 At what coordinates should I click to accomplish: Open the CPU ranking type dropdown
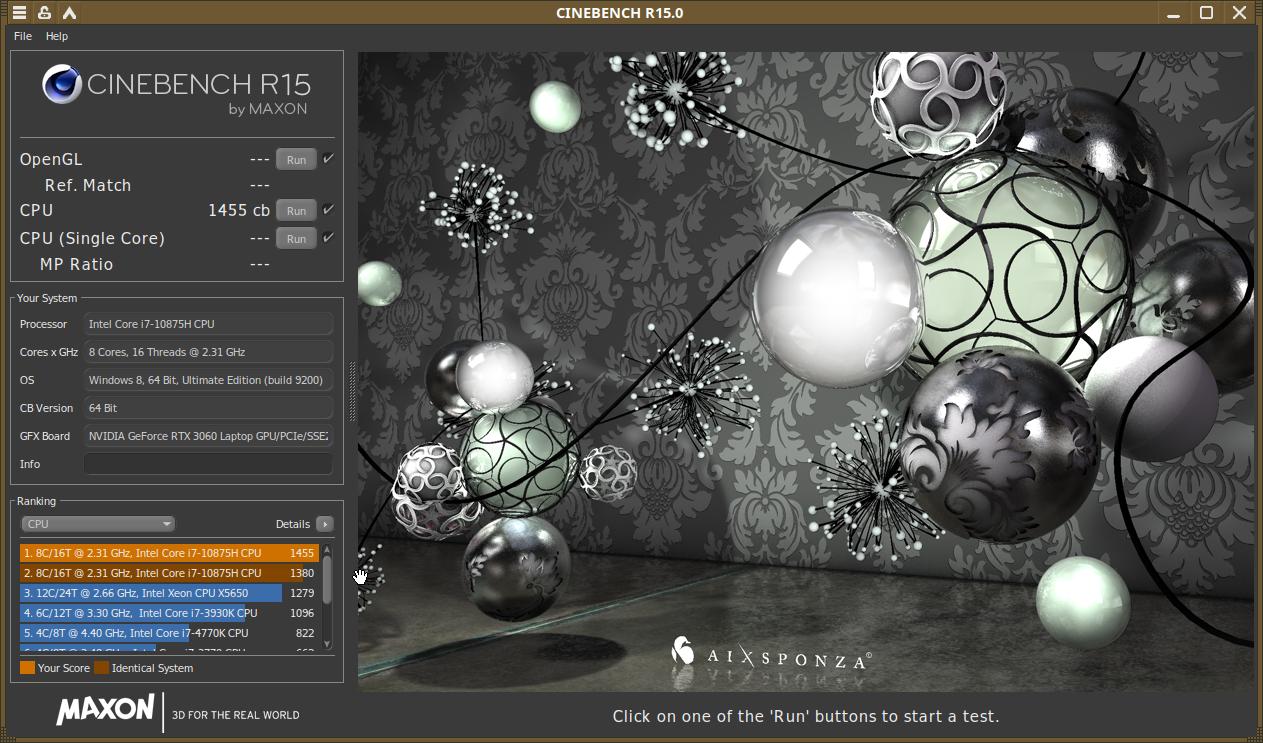(x=98, y=524)
